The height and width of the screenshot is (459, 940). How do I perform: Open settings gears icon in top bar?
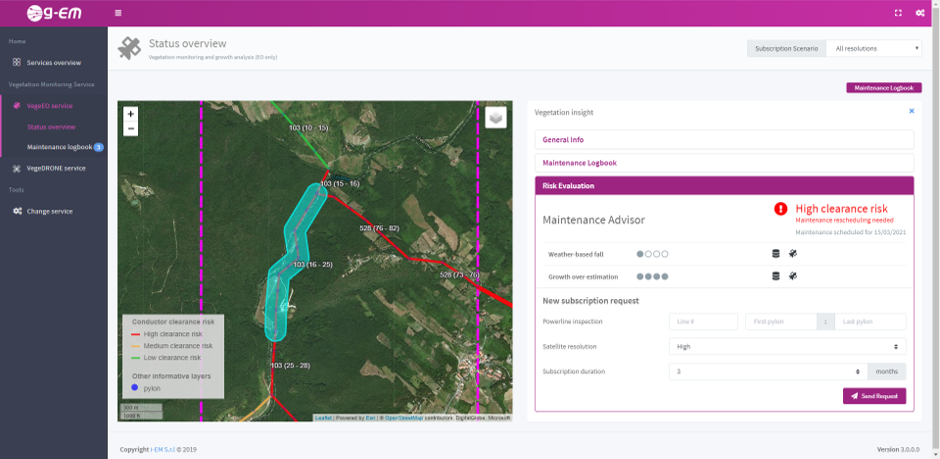pos(920,13)
